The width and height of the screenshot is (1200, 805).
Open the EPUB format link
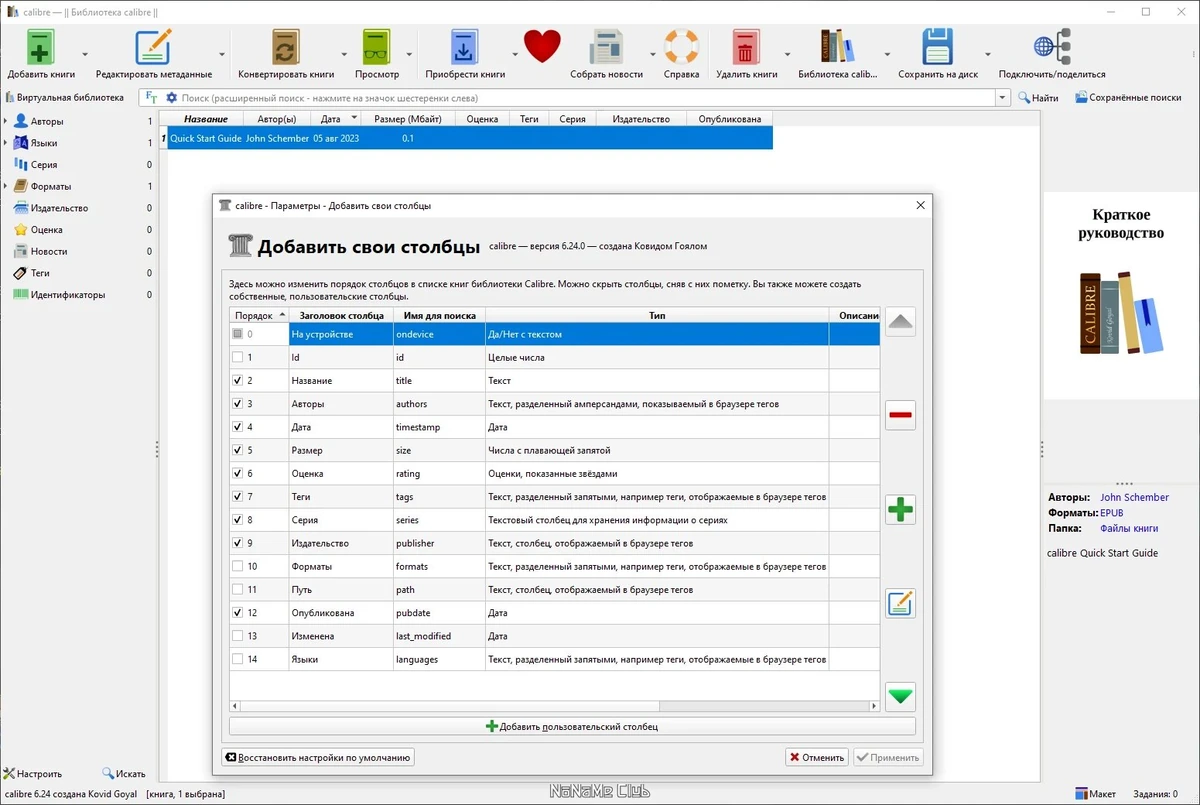1111,513
